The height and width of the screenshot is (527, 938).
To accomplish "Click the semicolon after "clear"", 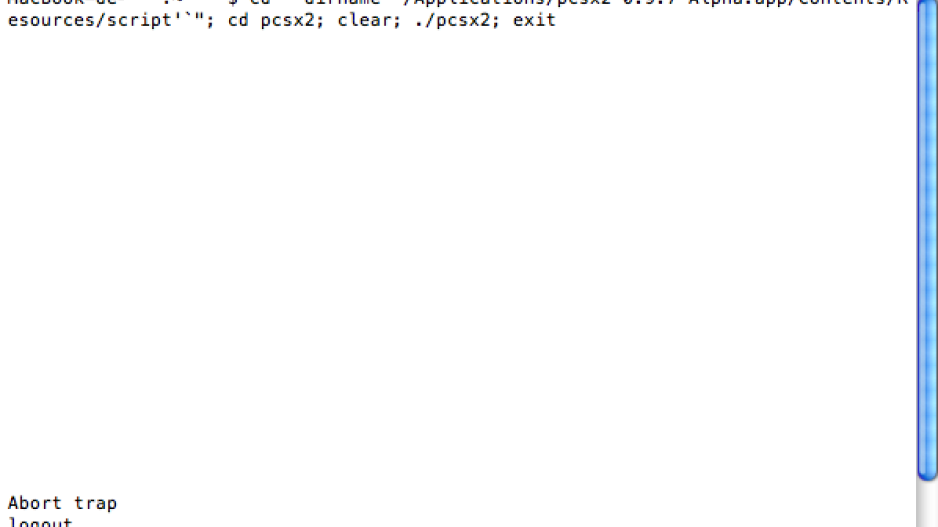I will pyautogui.click(x=397, y=22).
